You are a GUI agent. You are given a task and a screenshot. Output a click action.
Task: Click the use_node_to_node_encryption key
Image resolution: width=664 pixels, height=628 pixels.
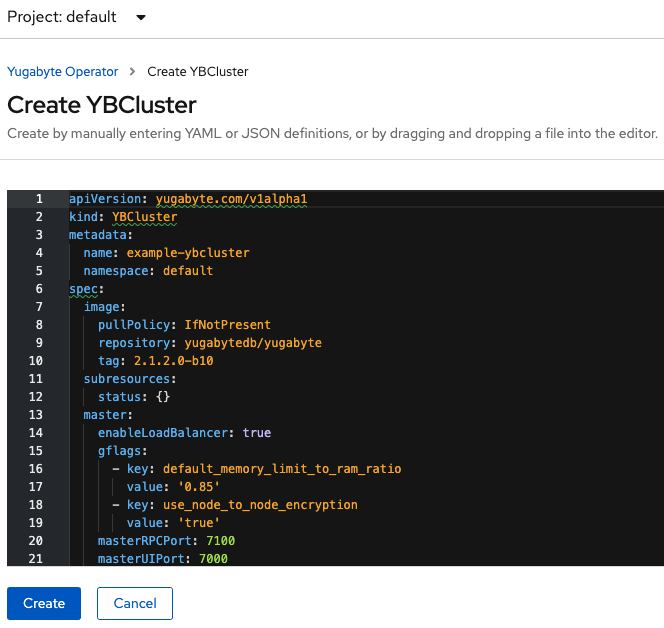pos(260,505)
